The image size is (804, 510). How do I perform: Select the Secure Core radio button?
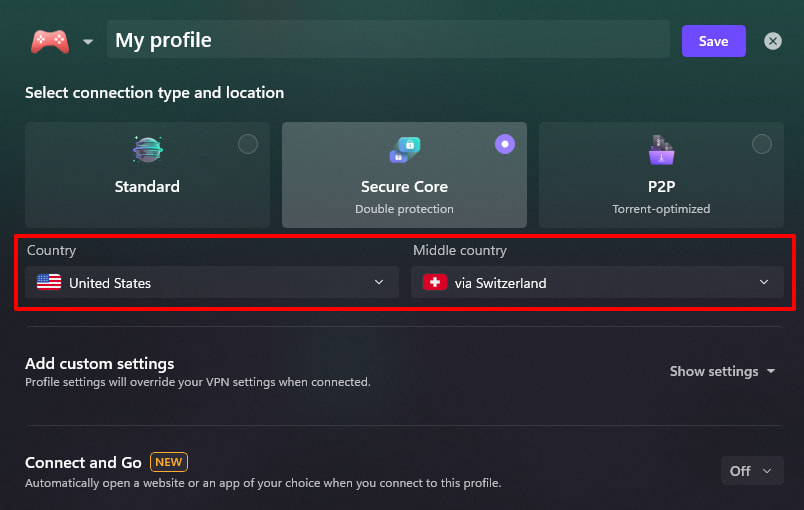coord(505,144)
